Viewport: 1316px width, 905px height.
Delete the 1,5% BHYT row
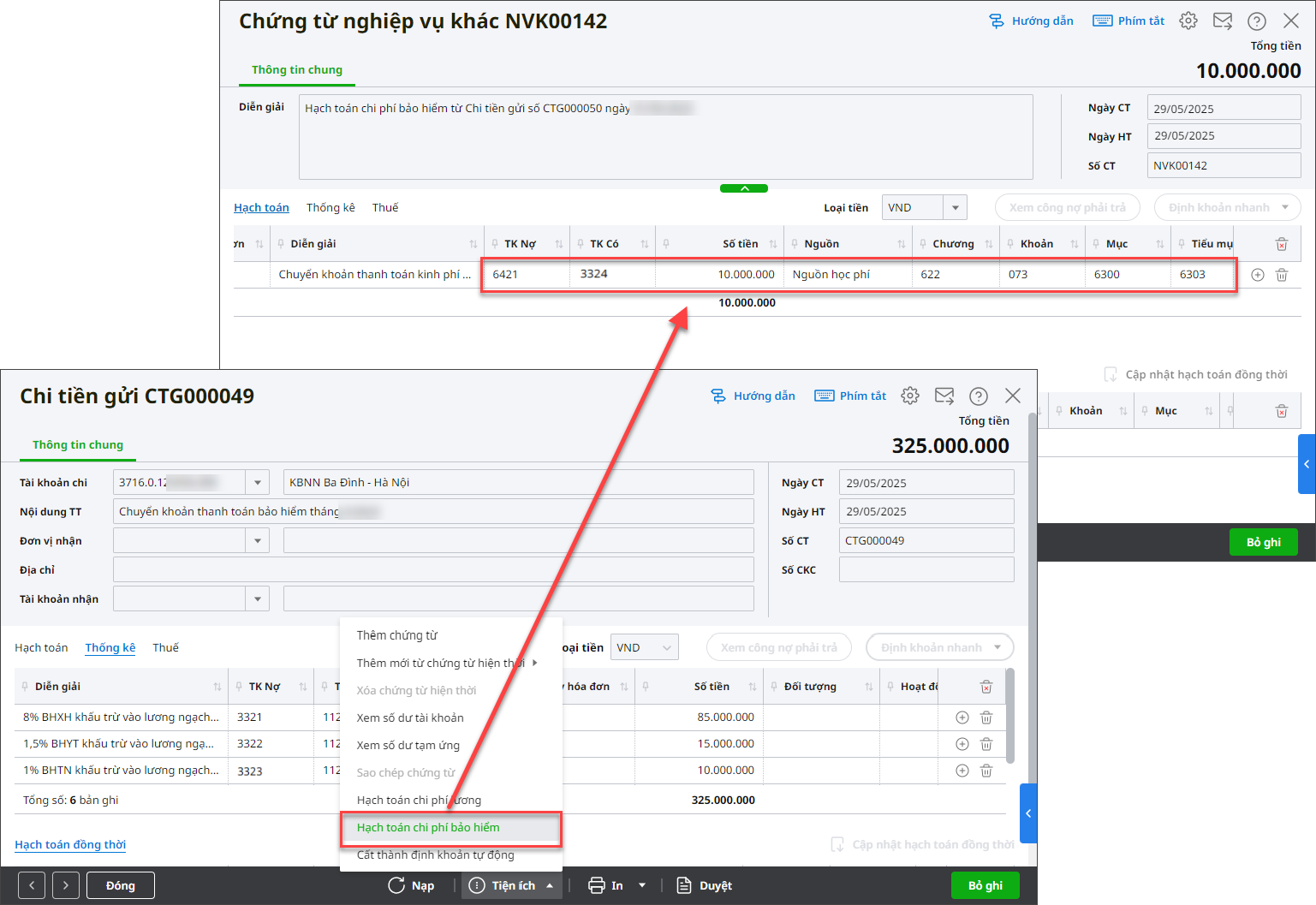point(986,744)
